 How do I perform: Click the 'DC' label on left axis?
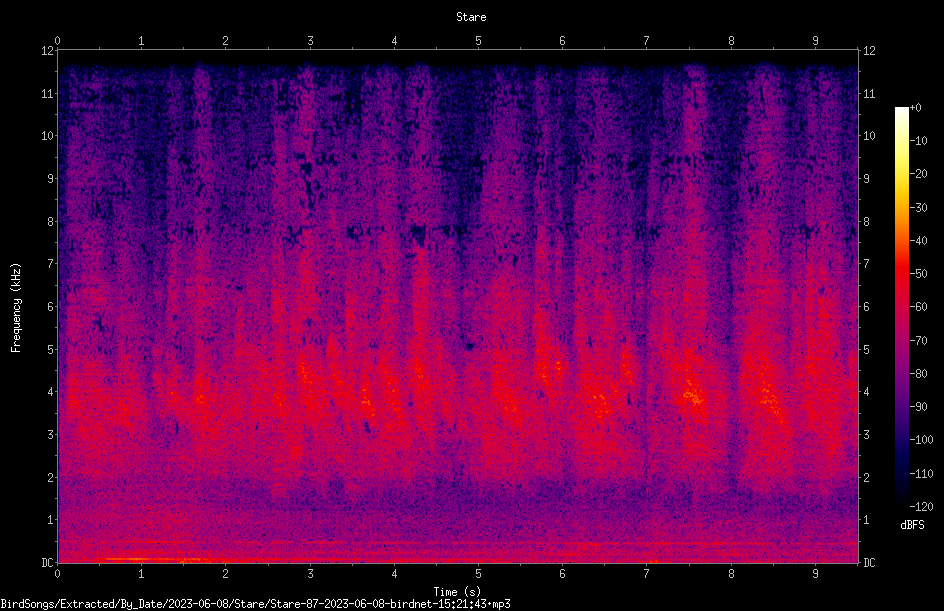pos(48,562)
